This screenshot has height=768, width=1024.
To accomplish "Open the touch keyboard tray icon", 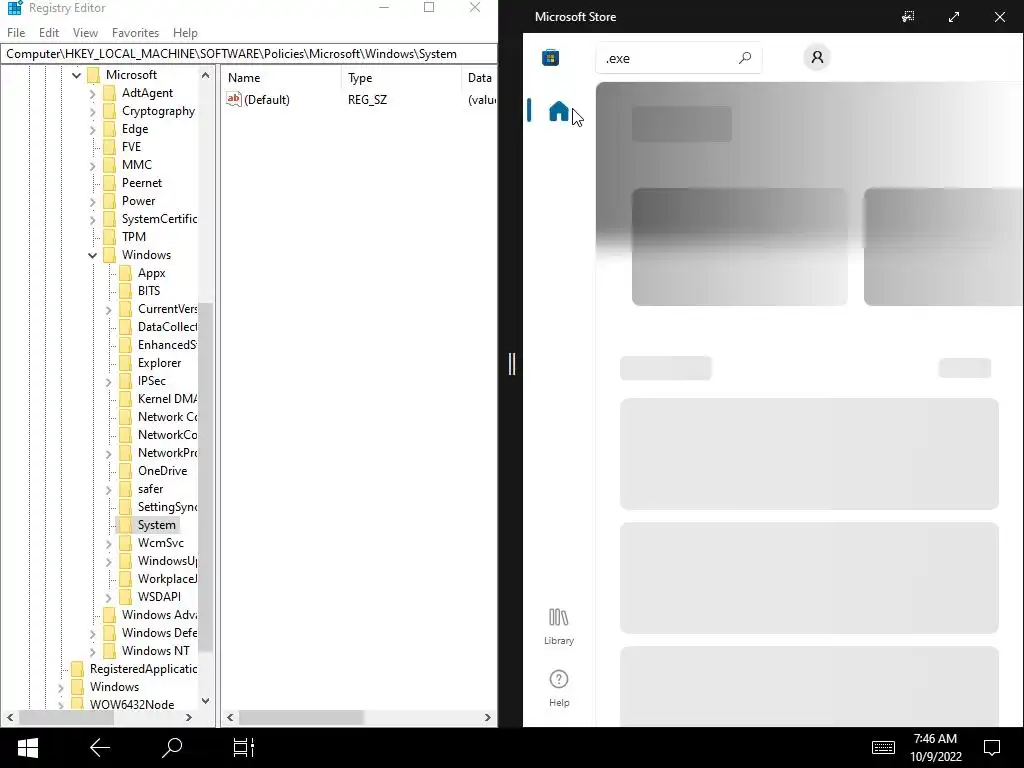I will click(x=883, y=748).
